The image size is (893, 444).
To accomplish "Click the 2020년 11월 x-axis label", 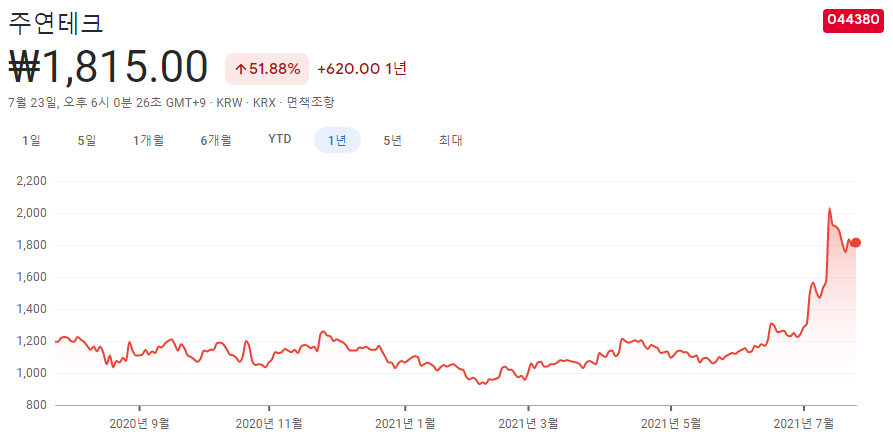I will pyautogui.click(x=268, y=424).
